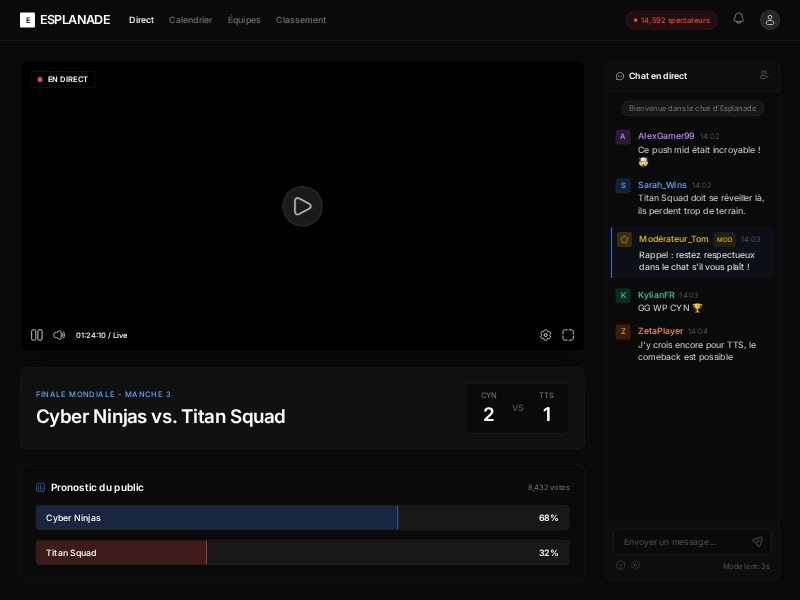800x600 pixels.
Task: Open video player settings gear
Action: pyautogui.click(x=545, y=335)
